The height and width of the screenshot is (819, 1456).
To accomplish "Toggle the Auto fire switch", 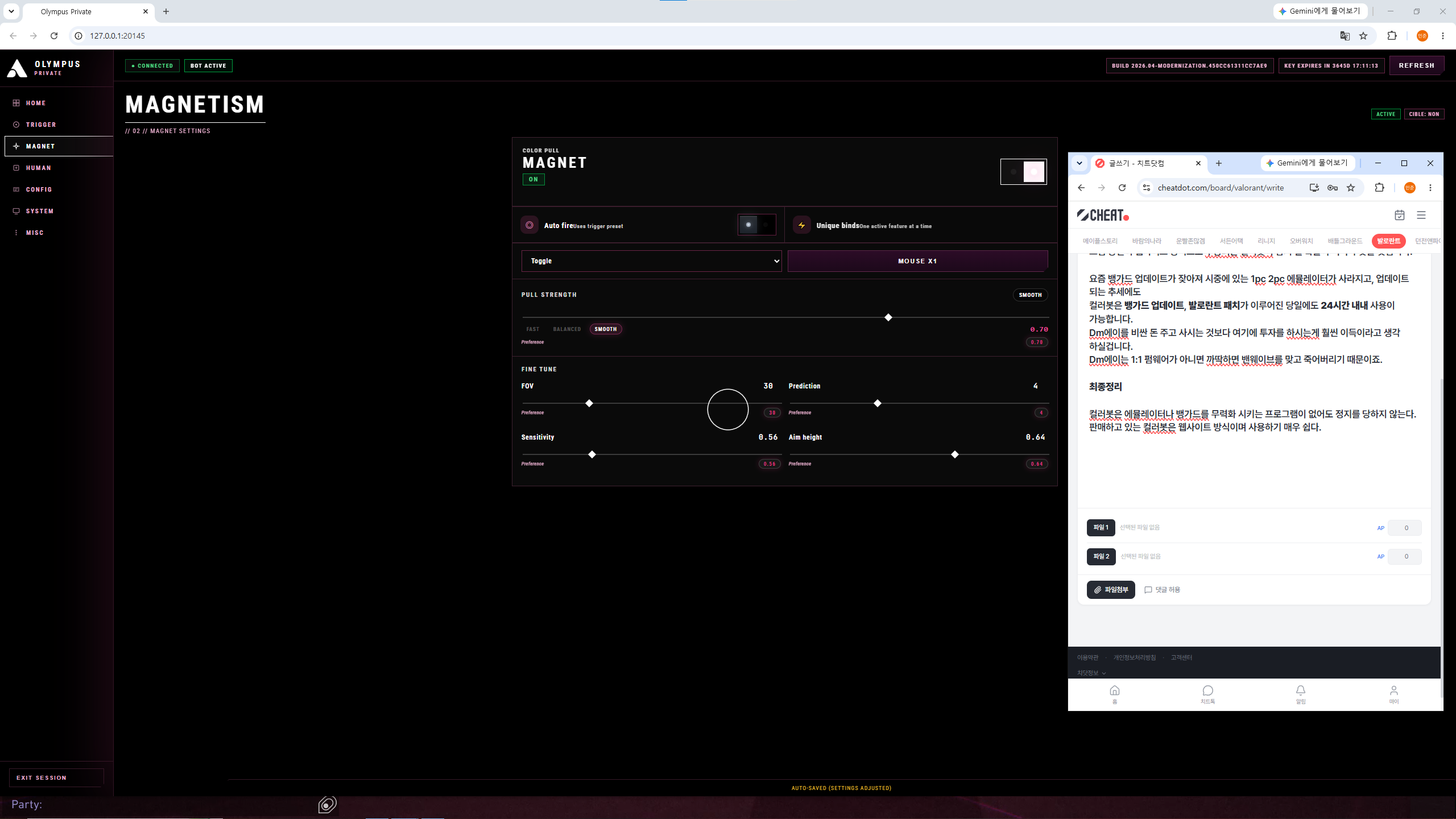I will pos(756,225).
